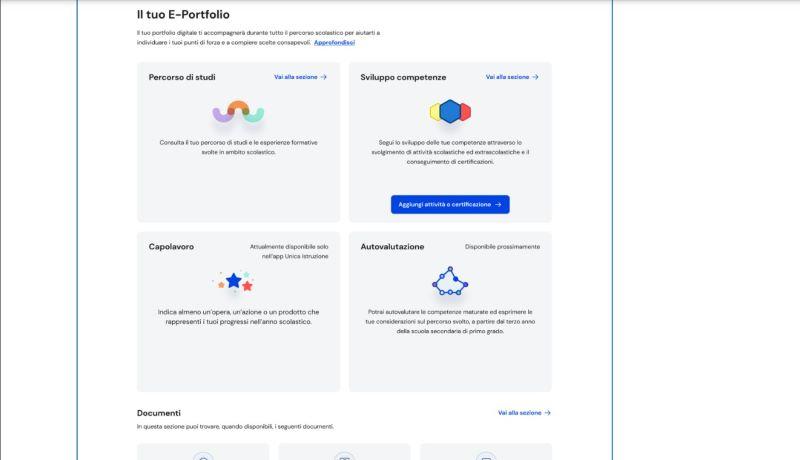This screenshot has width=800, height=460.
Task: Go to the Percorso di studi section link
Action: click(x=300, y=77)
